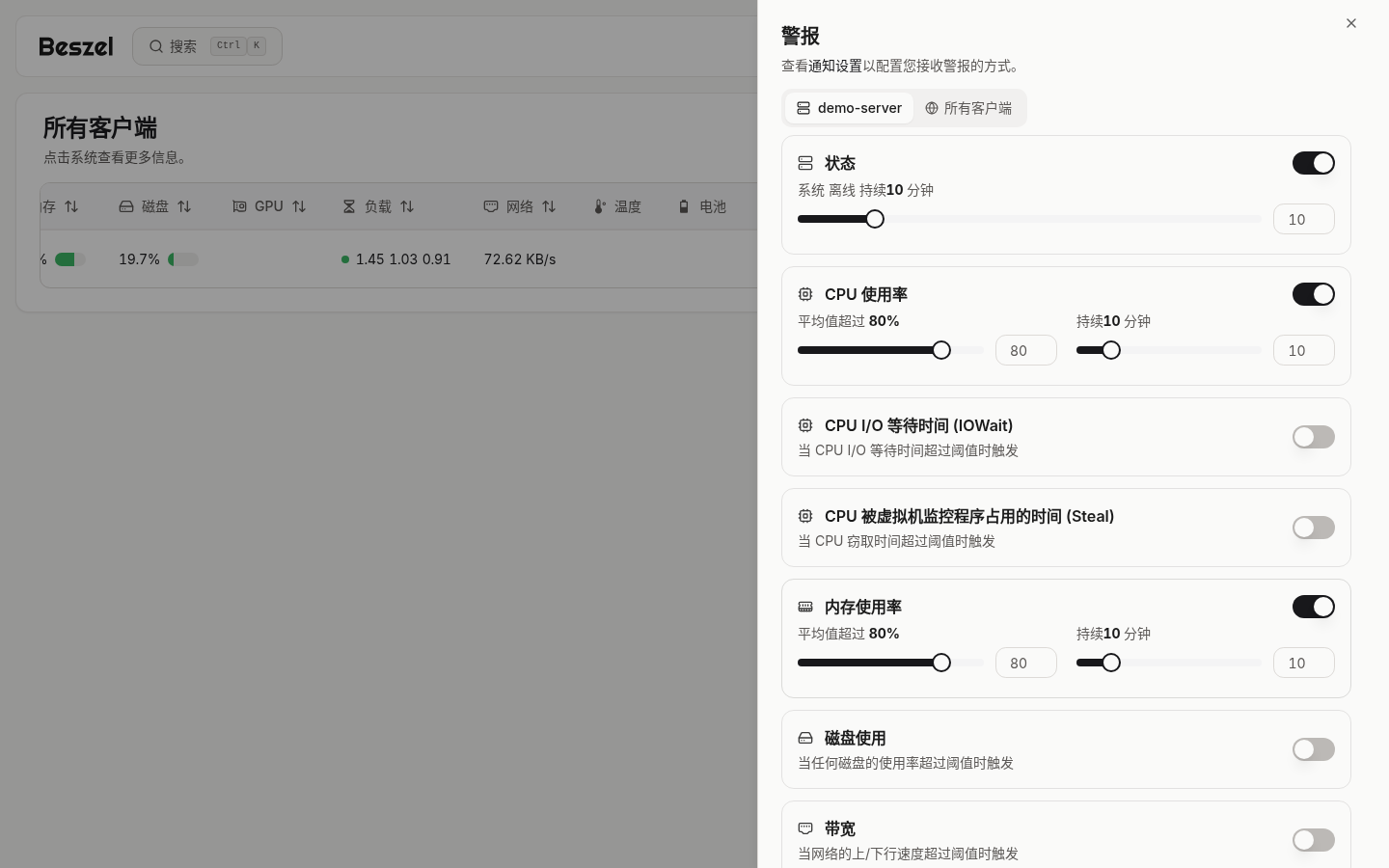Click the temperature thermometer icon

coord(599,206)
